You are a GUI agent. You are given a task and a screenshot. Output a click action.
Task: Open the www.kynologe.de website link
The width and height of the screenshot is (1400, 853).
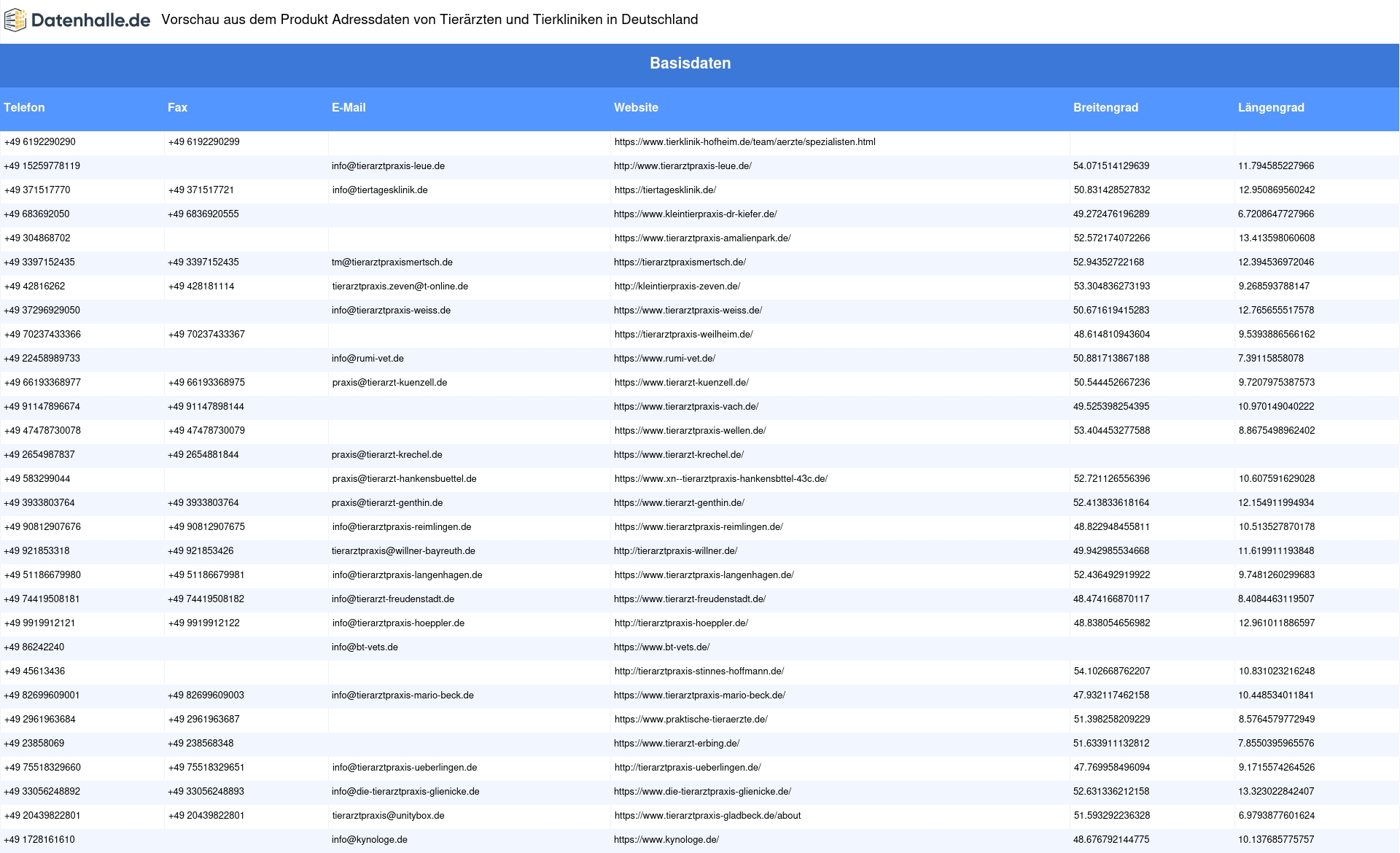(666, 840)
